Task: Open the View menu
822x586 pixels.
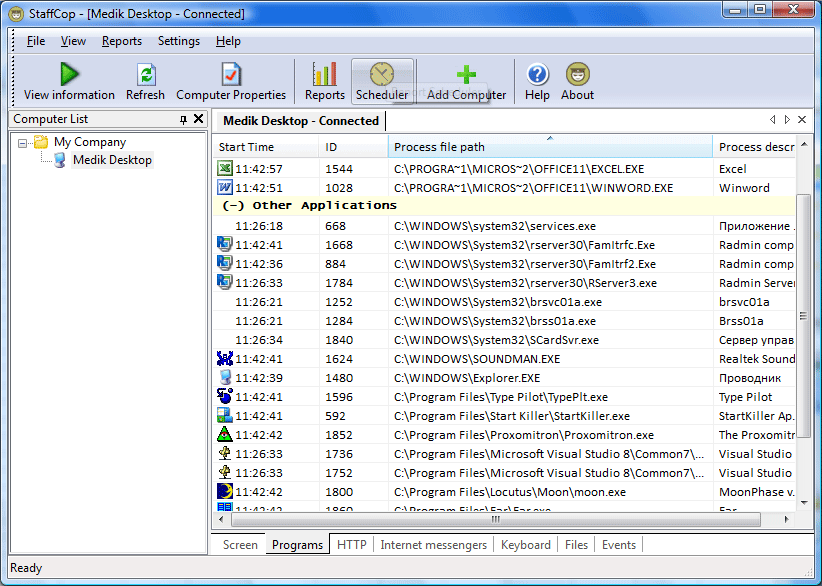Action: 73,41
